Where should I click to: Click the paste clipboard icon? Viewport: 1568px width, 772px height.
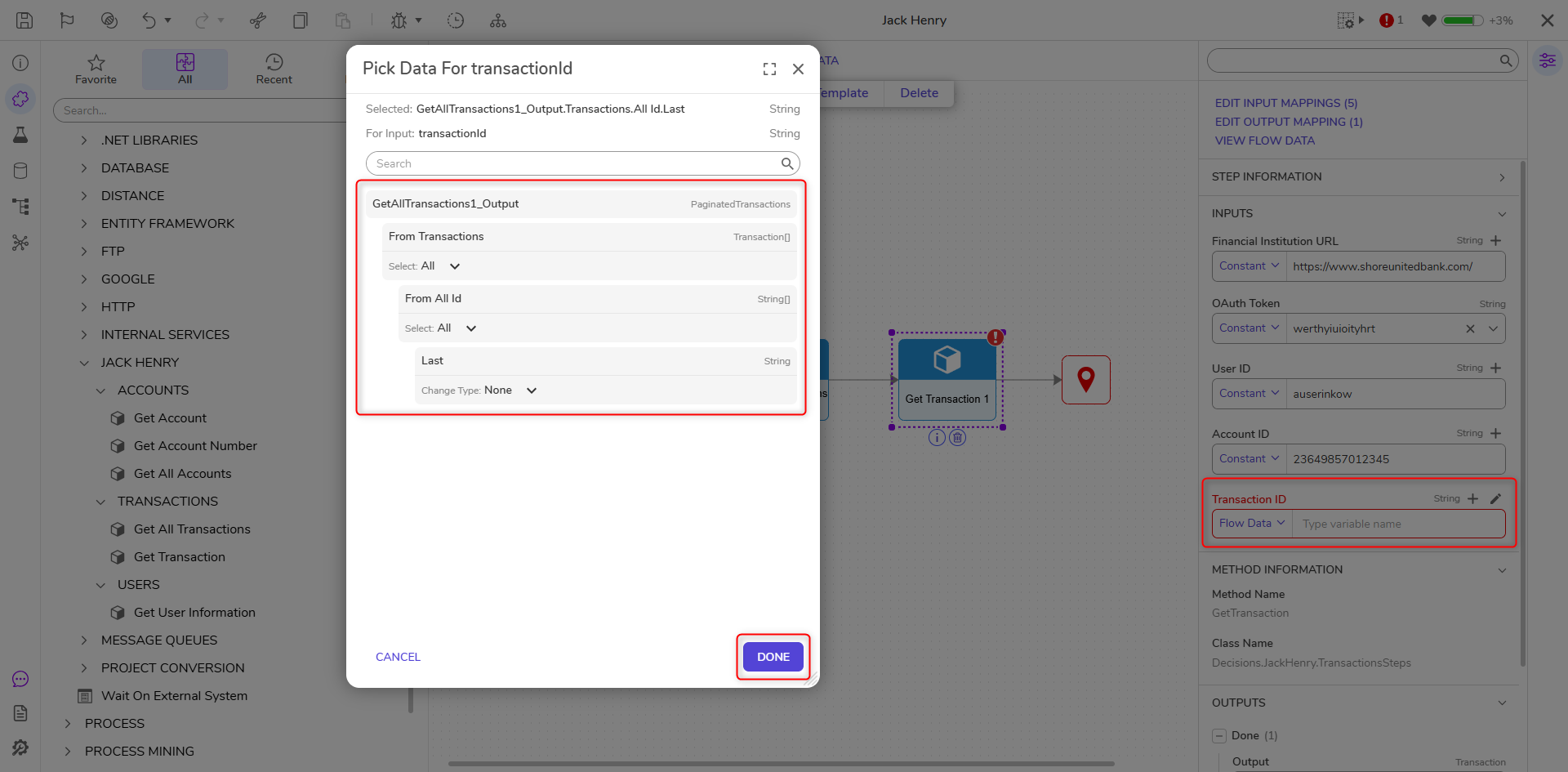[343, 20]
